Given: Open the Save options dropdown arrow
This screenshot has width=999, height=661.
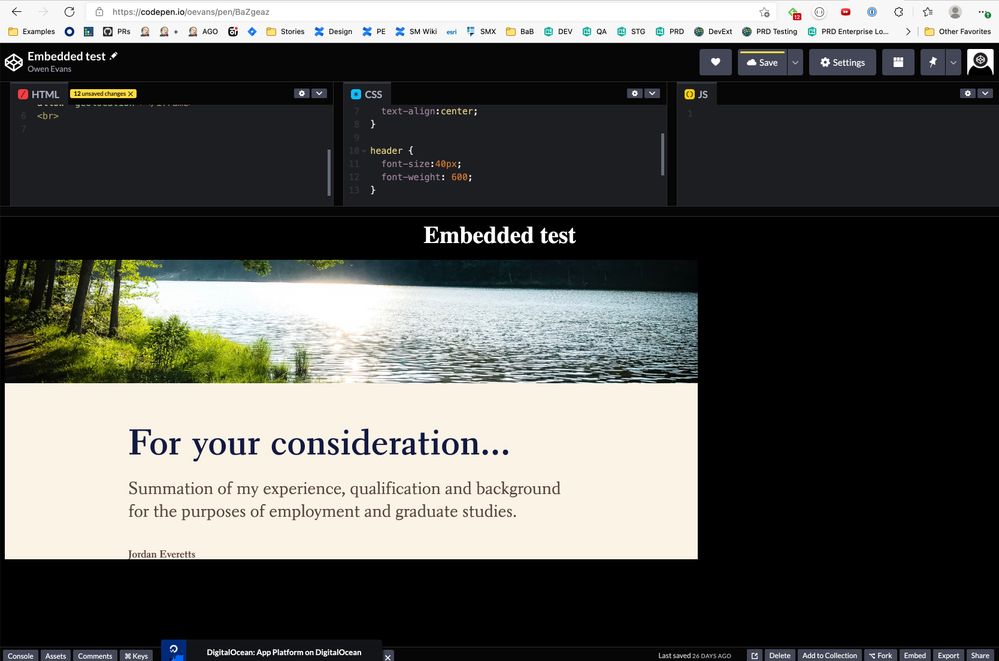Looking at the screenshot, I should point(795,62).
